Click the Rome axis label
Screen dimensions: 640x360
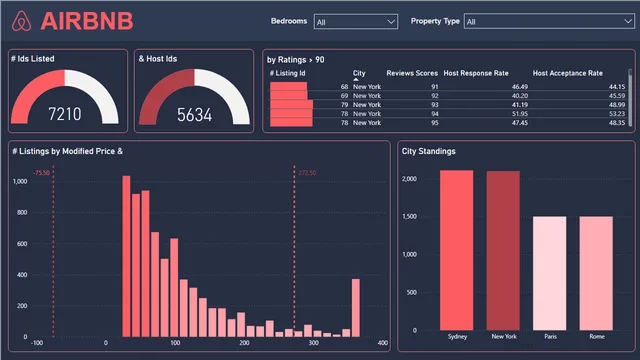pos(597,336)
